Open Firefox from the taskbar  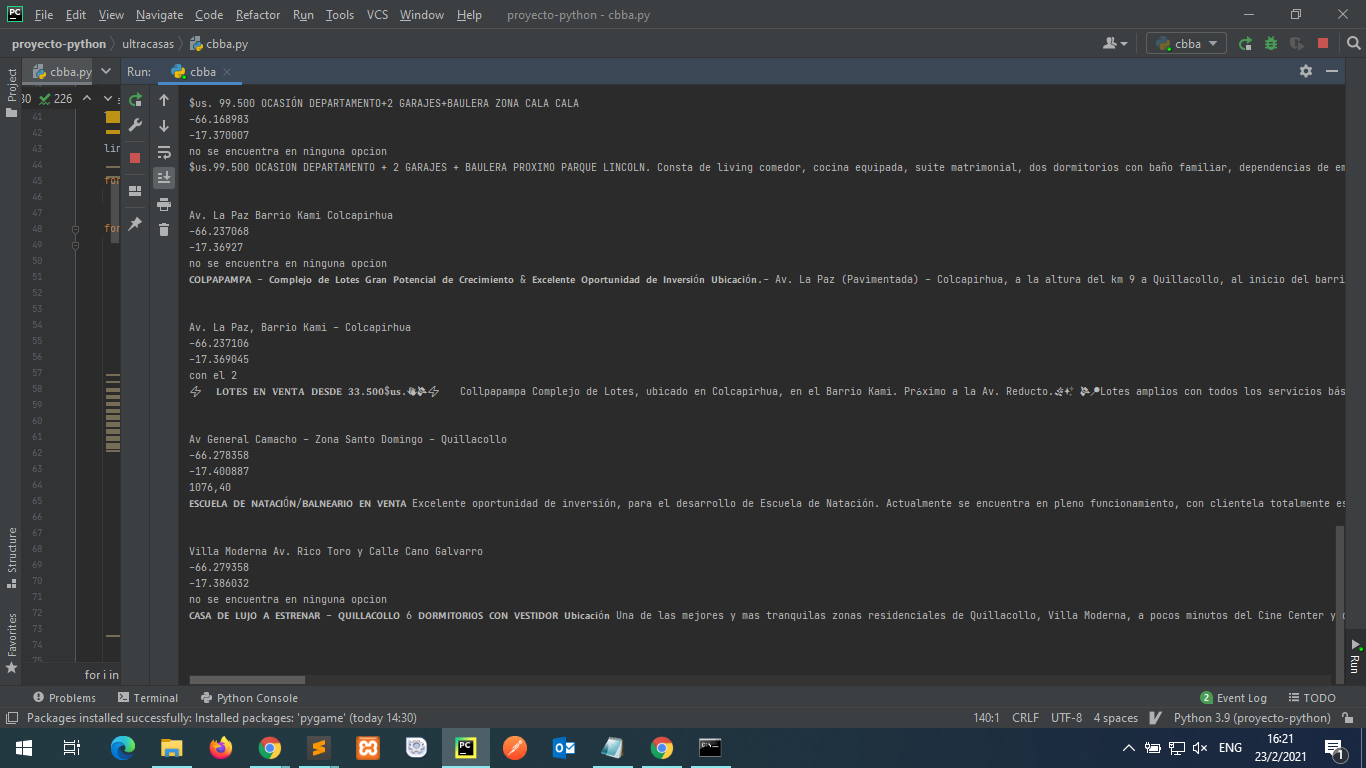click(x=220, y=747)
